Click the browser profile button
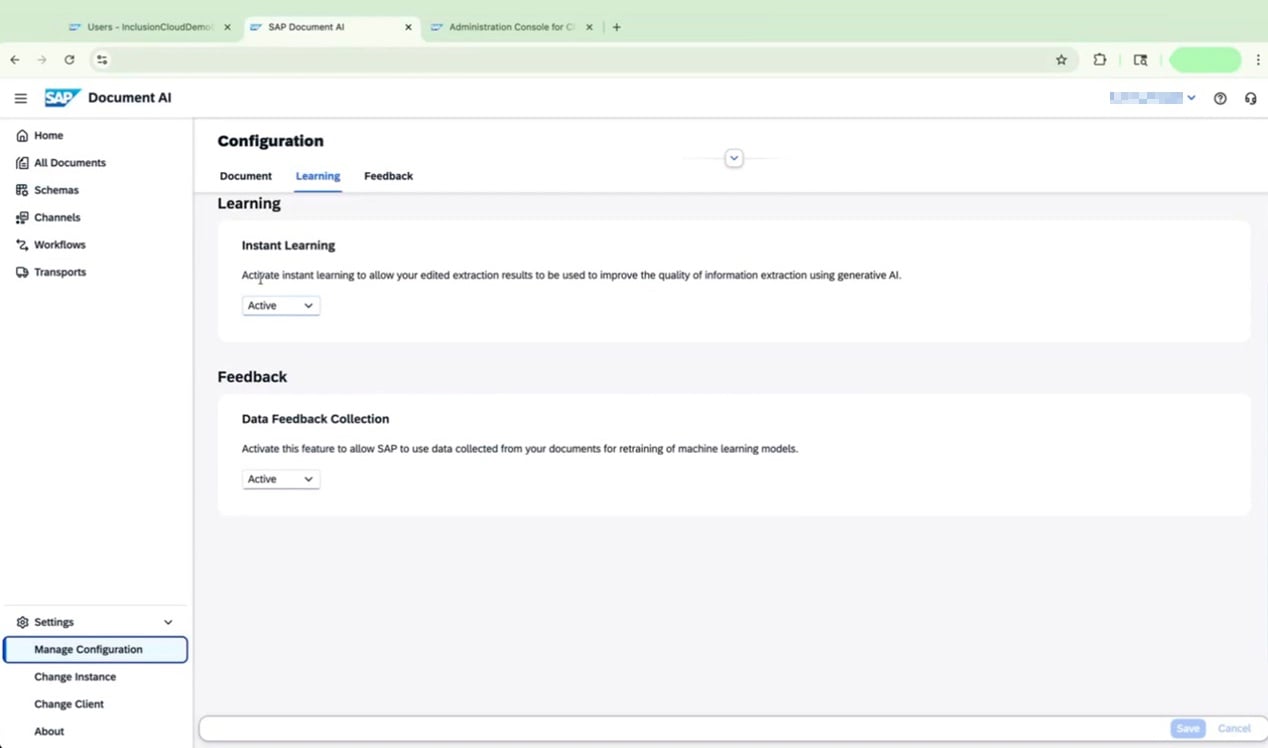Screen dimensions: 1268x748 1205,60
